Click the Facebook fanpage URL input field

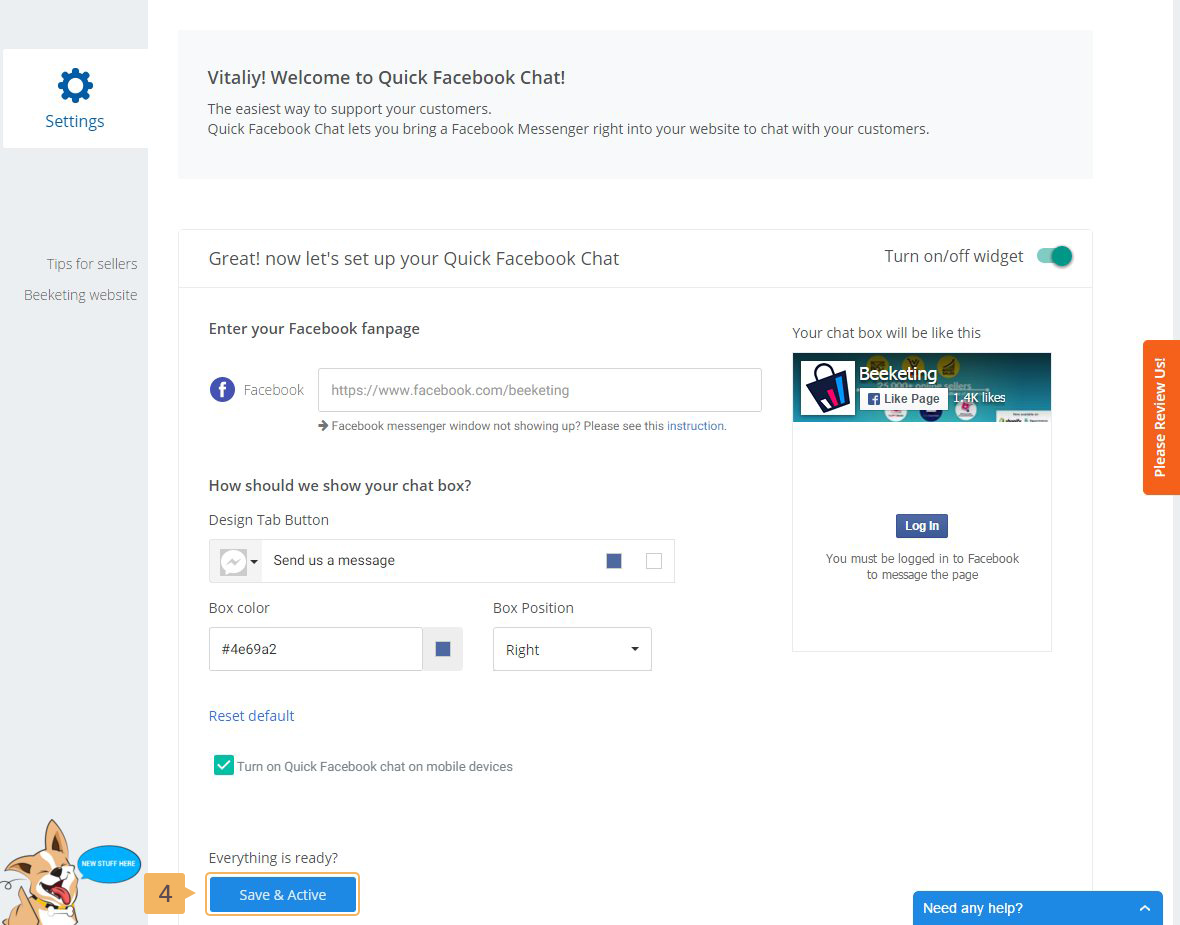coord(539,390)
